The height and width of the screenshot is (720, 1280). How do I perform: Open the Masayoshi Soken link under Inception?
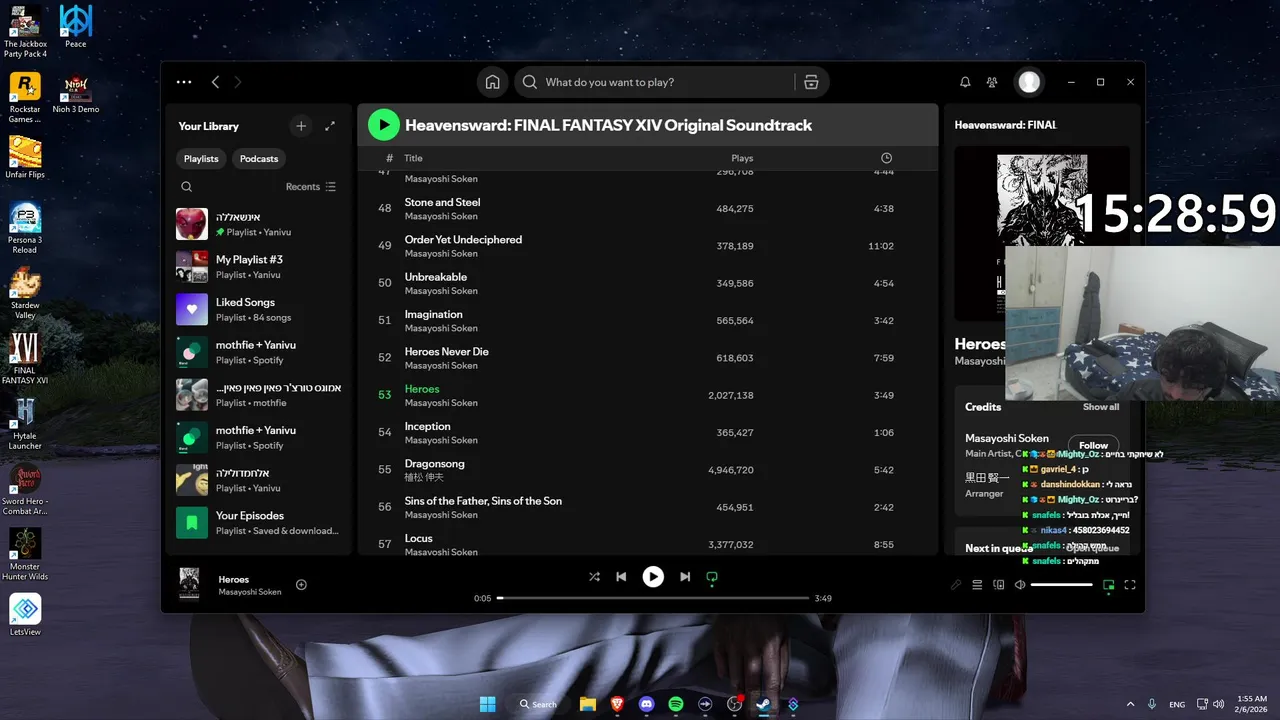[x=441, y=440]
